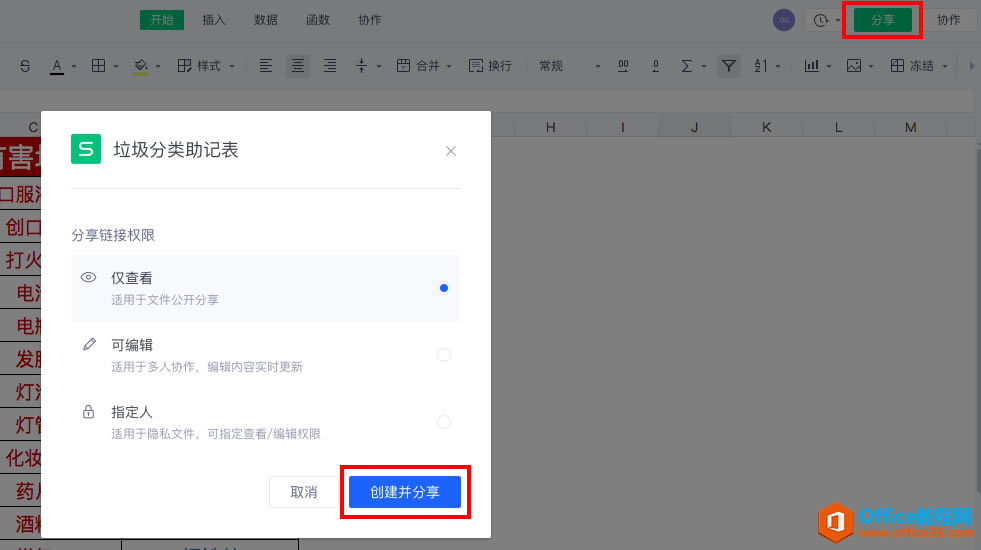Center align text in toolbar
Viewport: 981px width, 550px height.
(298, 66)
